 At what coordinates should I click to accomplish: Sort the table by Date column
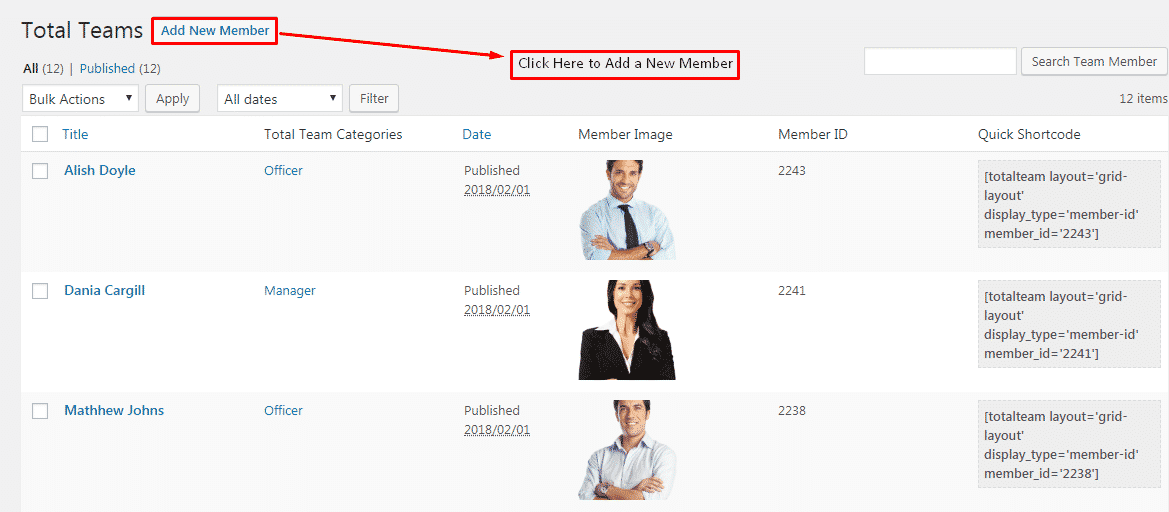[476, 134]
